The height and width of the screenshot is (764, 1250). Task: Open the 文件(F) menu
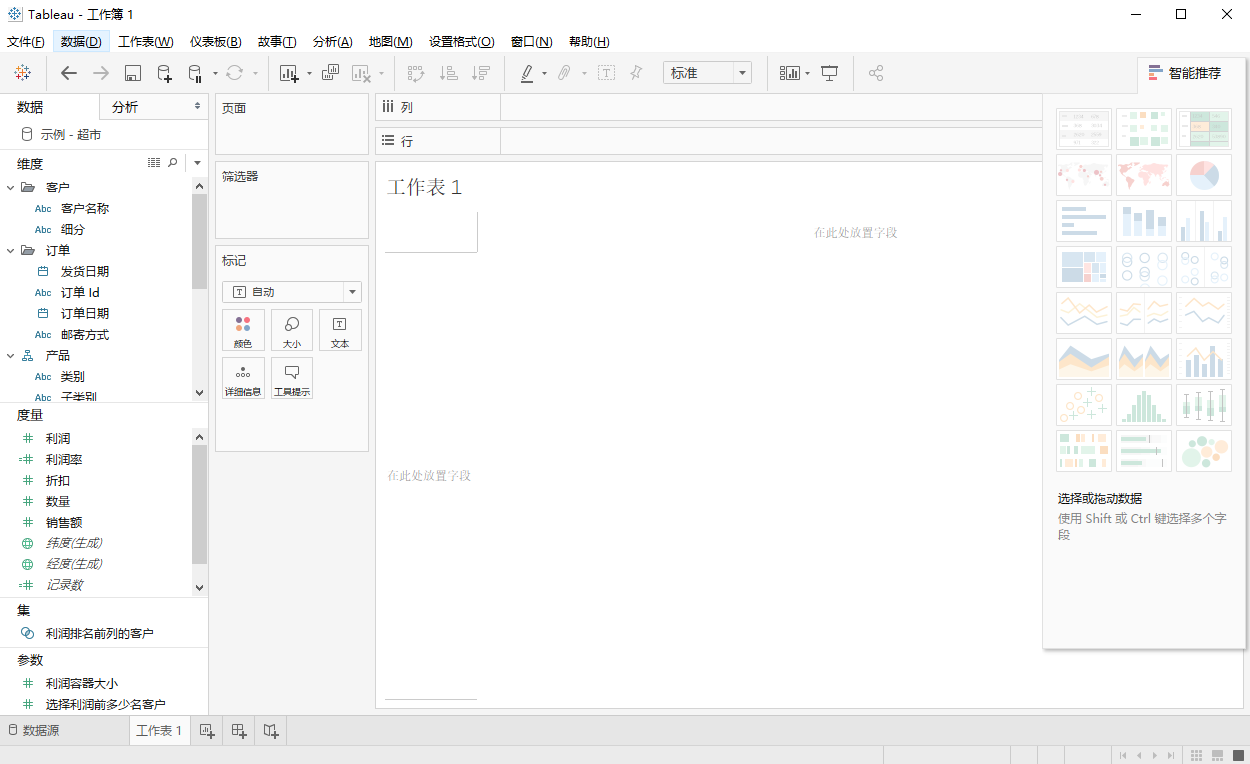(26, 42)
